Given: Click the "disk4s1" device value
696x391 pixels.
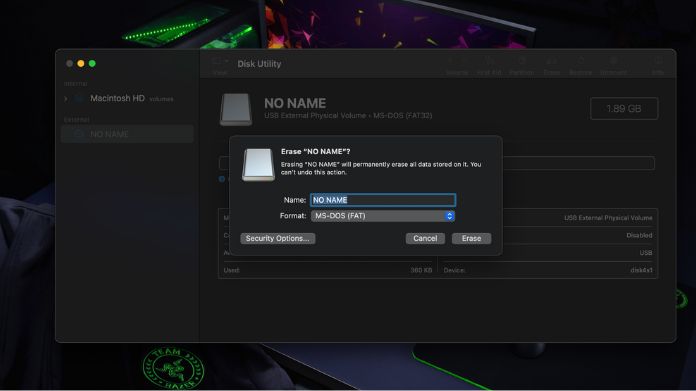Looking at the screenshot, I should 641,270.
